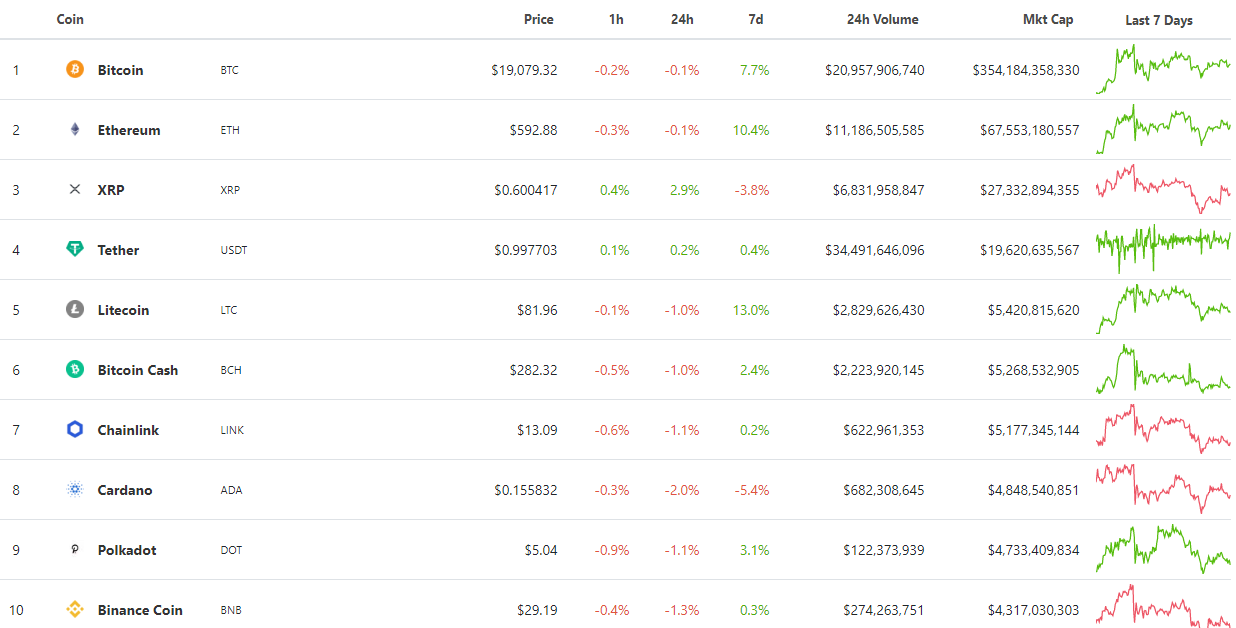This screenshot has height=628, width=1236.
Task: Click the Bitcoin Cash green logo icon
Action: (x=75, y=370)
